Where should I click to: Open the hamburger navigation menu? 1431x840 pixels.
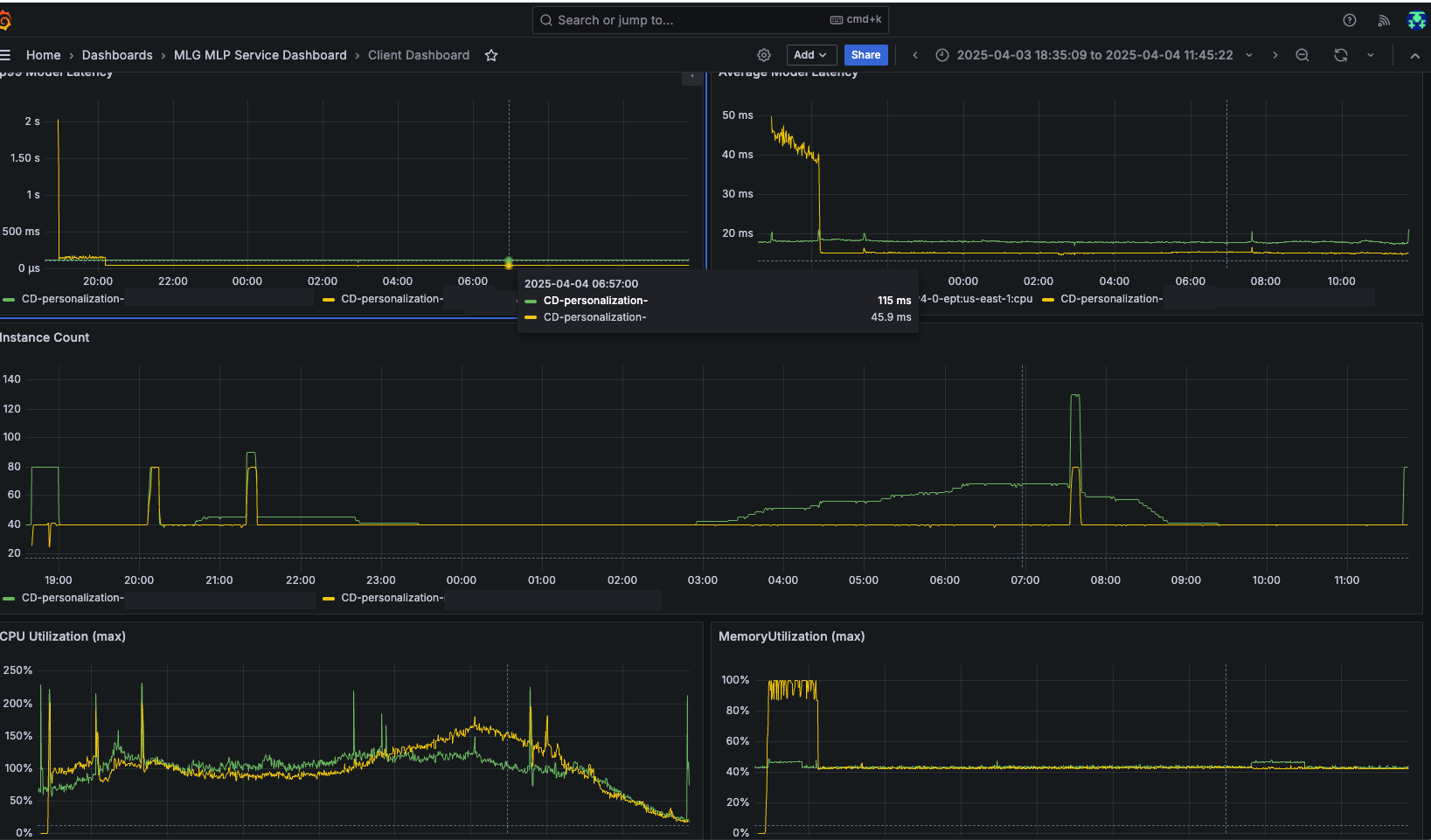coord(5,55)
